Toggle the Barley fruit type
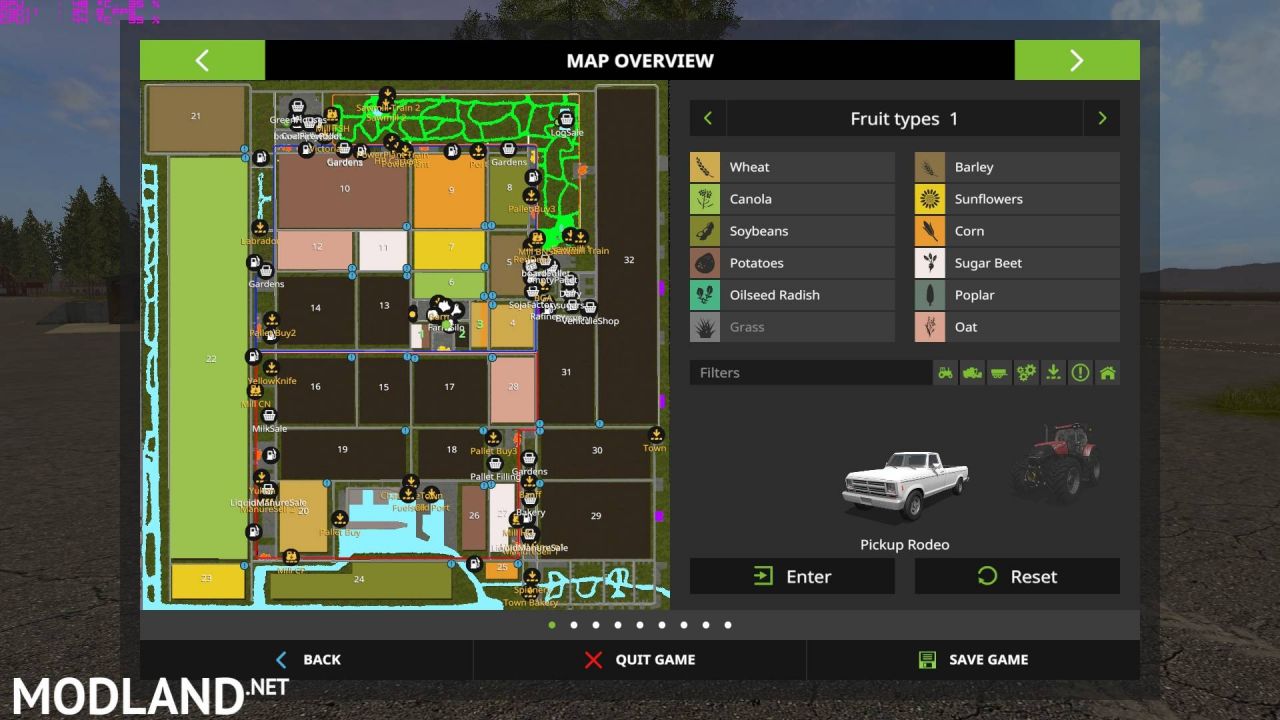The width and height of the screenshot is (1280, 720). pos(1017,167)
